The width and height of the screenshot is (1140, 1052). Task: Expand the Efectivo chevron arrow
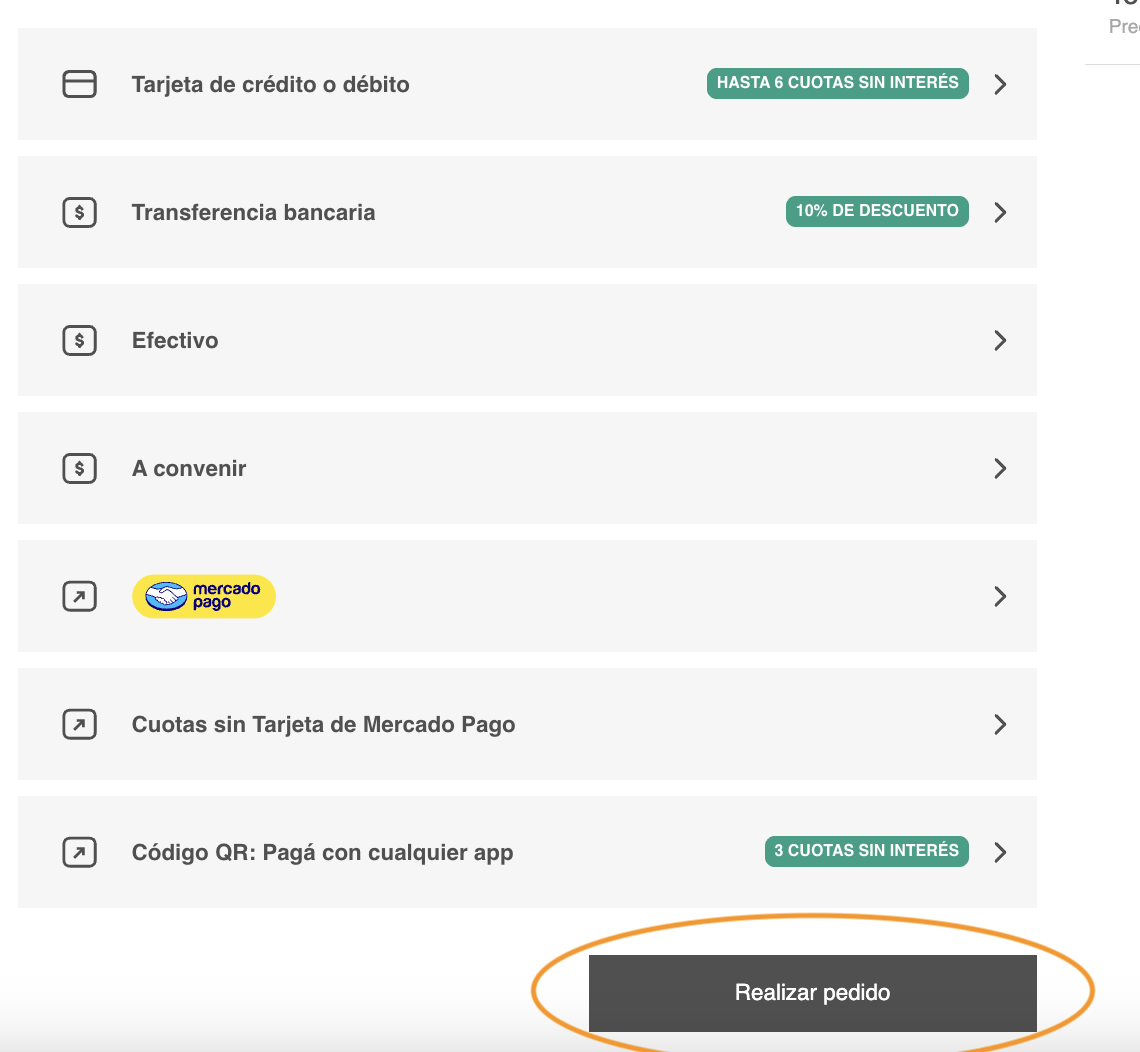tap(1000, 341)
